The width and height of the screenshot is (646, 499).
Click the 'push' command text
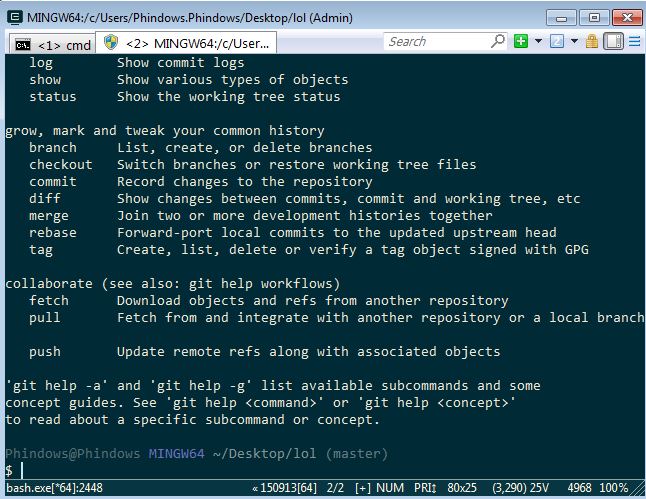(44, 352)
